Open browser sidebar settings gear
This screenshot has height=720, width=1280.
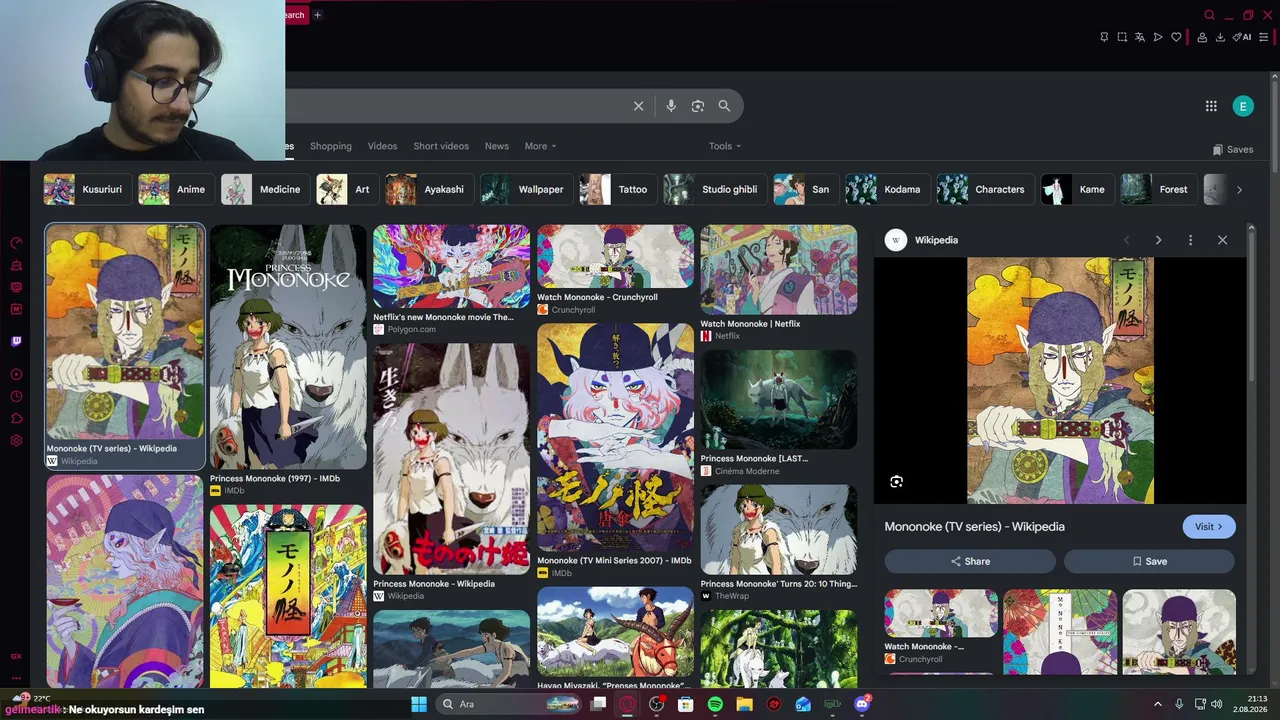coord(16,441)
